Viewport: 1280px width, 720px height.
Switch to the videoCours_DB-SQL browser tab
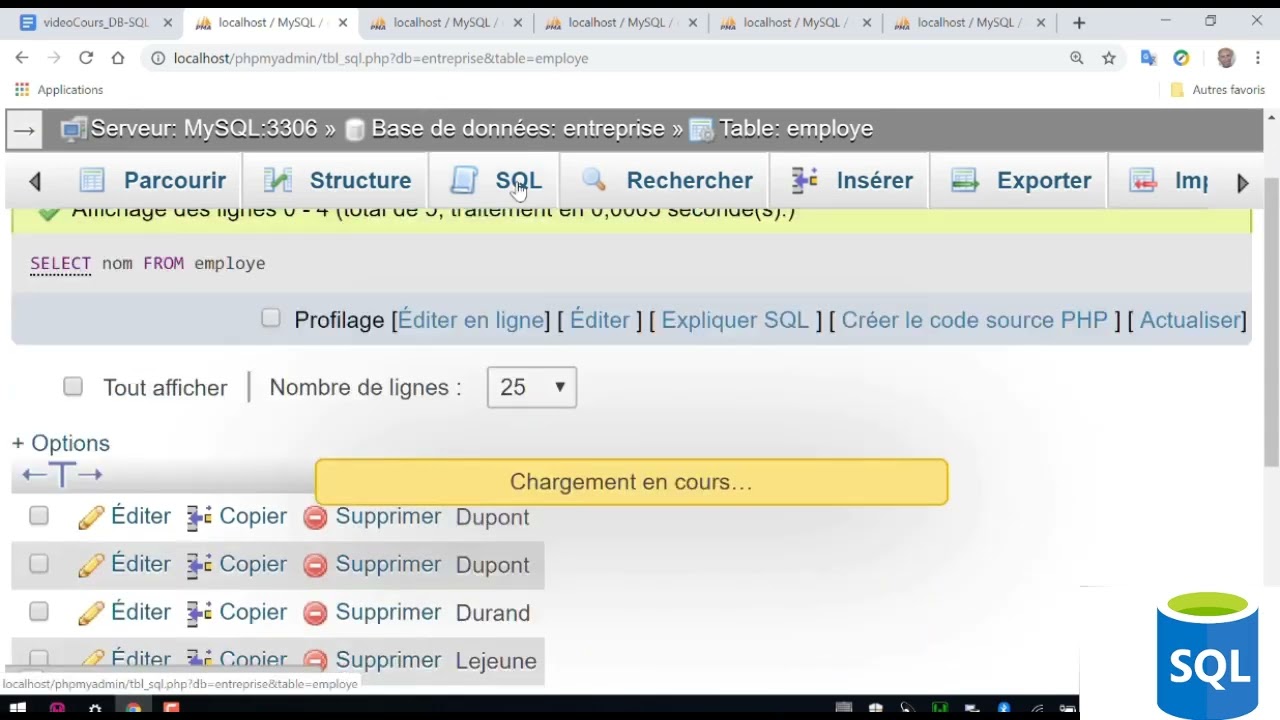[x=96, y=22]
